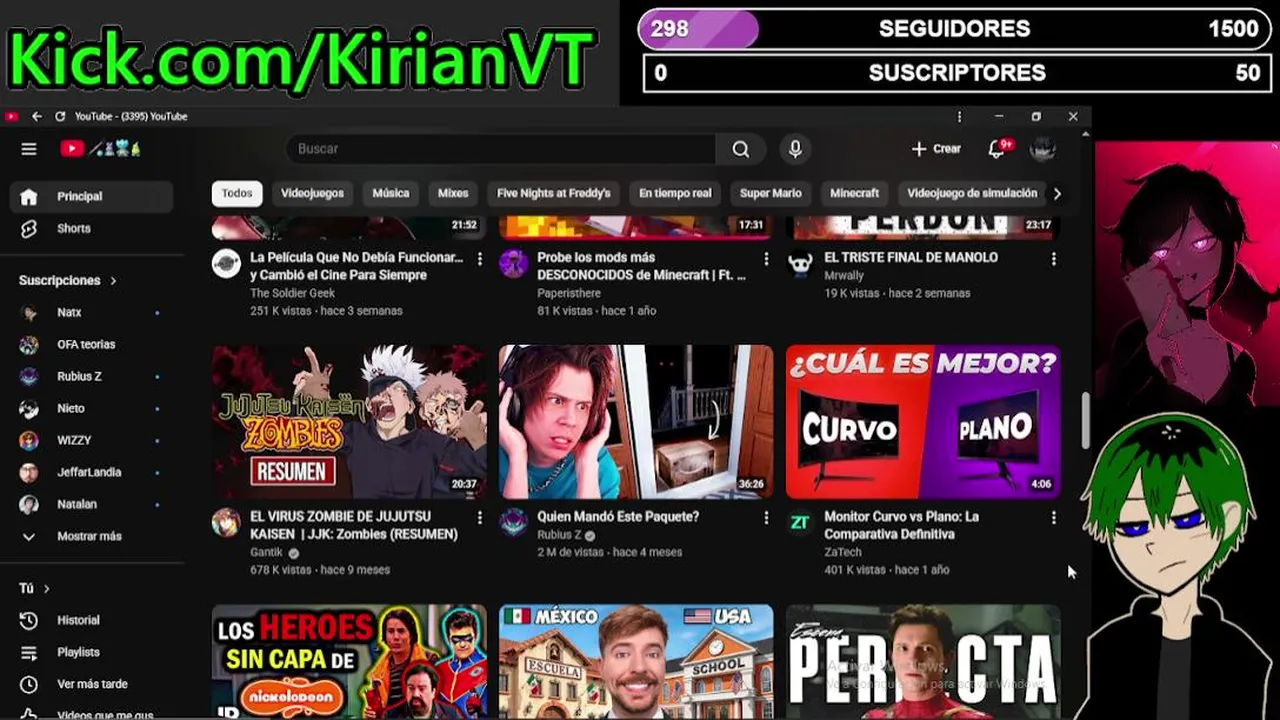
Task: Open Ver más tarde in sidebar
Action: coord(92,684)
